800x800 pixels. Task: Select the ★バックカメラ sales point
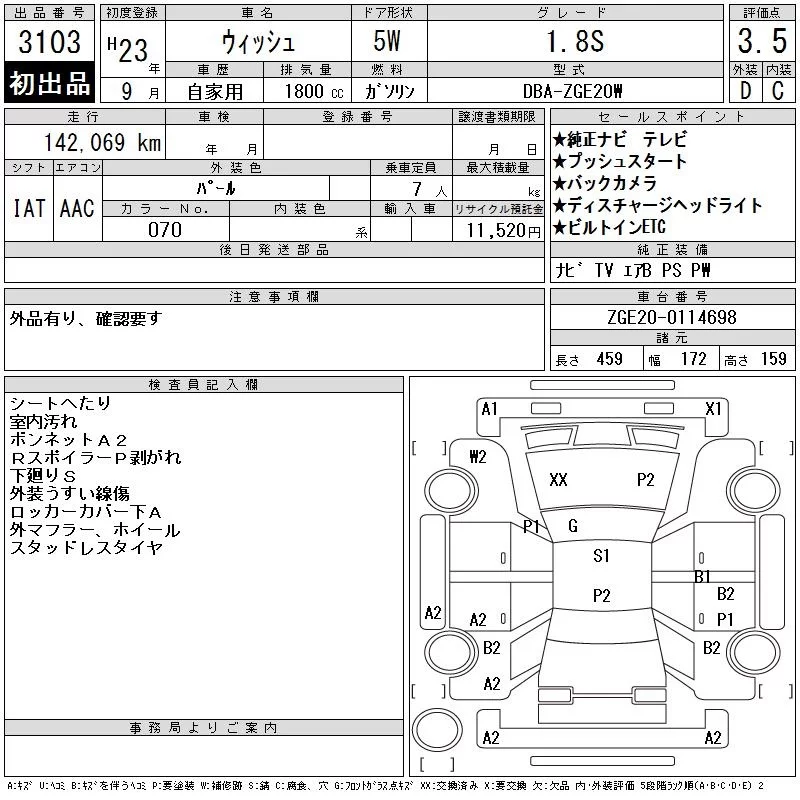(x=605, y=183)
